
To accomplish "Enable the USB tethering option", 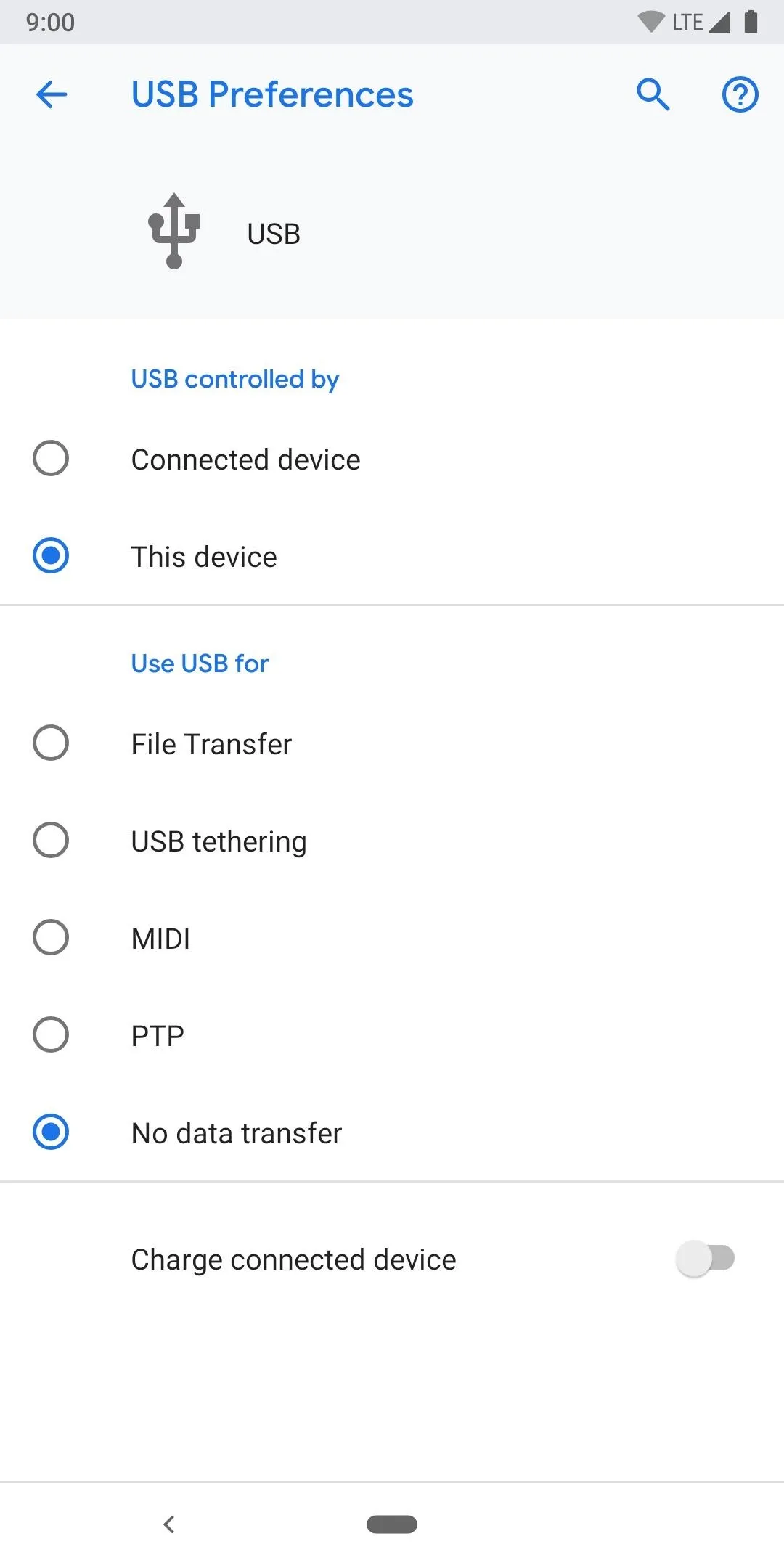I will (x=392, y=841).
